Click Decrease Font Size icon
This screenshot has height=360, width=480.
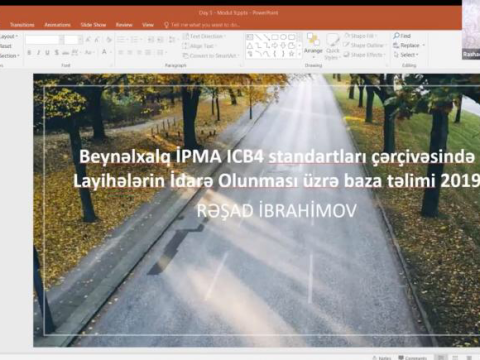click(97, 40)
